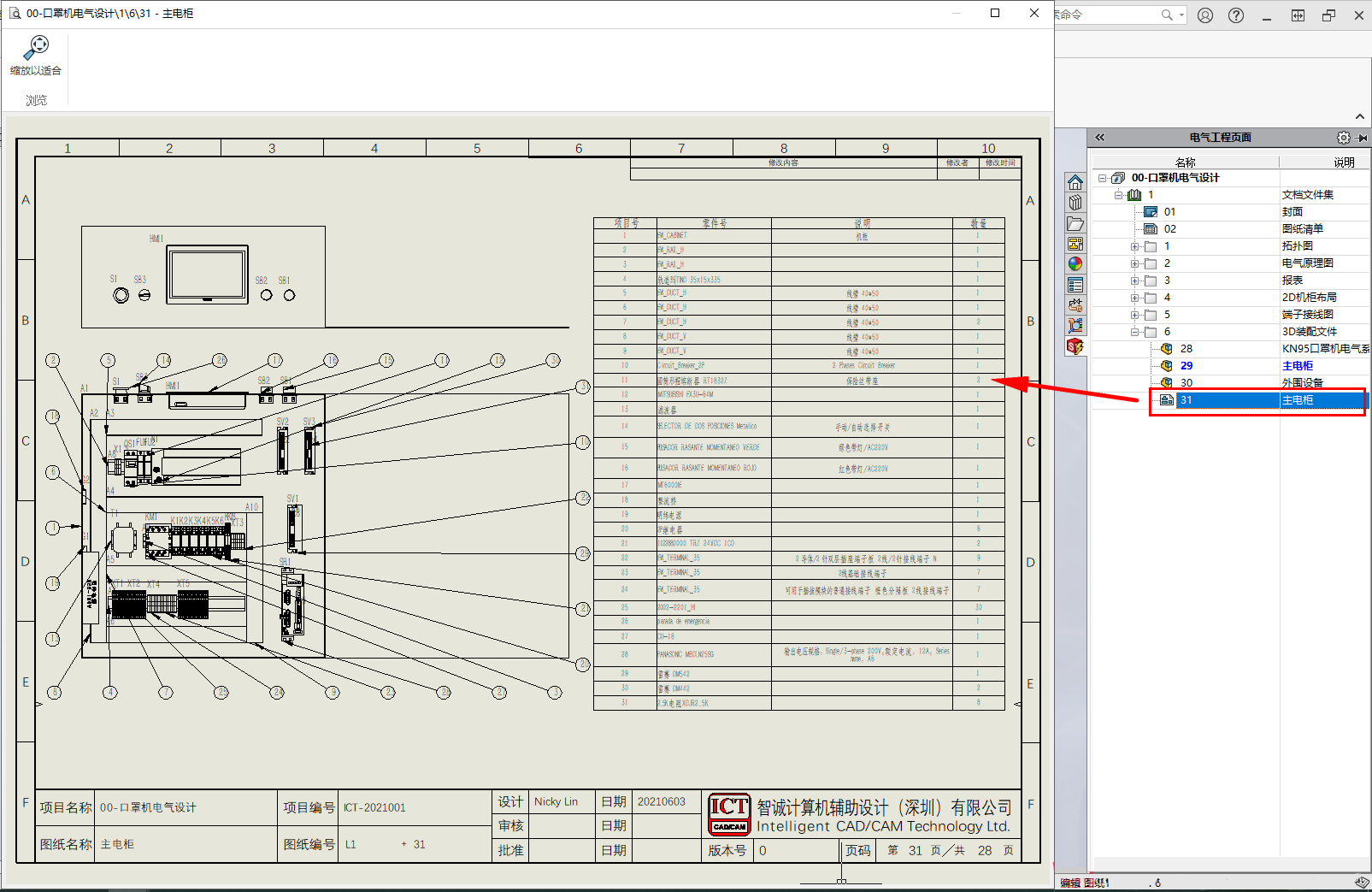Collapse folder 6 3D装配文件
Viewport: 1372px width, 892px height.
pyautogui.click(x=1135, y=332)
